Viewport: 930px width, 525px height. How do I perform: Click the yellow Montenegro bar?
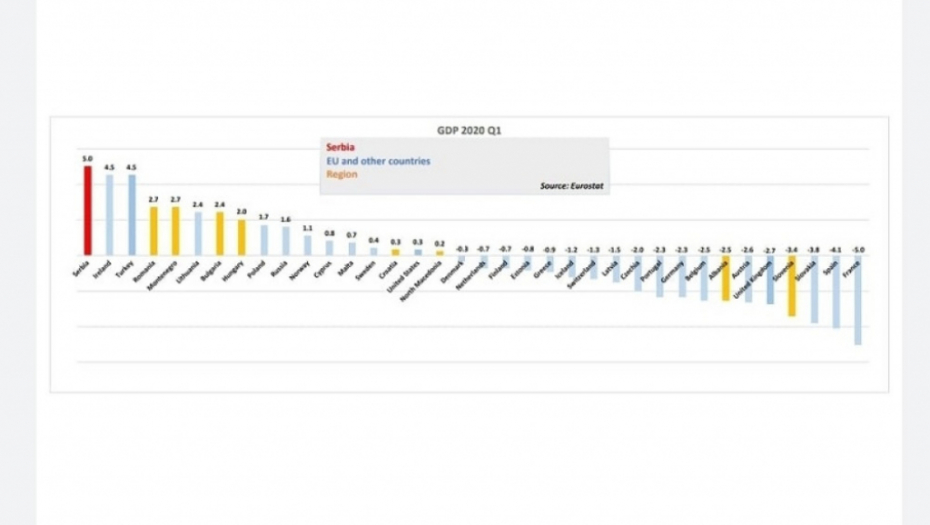pyautogui.click(x=176, y=230)
